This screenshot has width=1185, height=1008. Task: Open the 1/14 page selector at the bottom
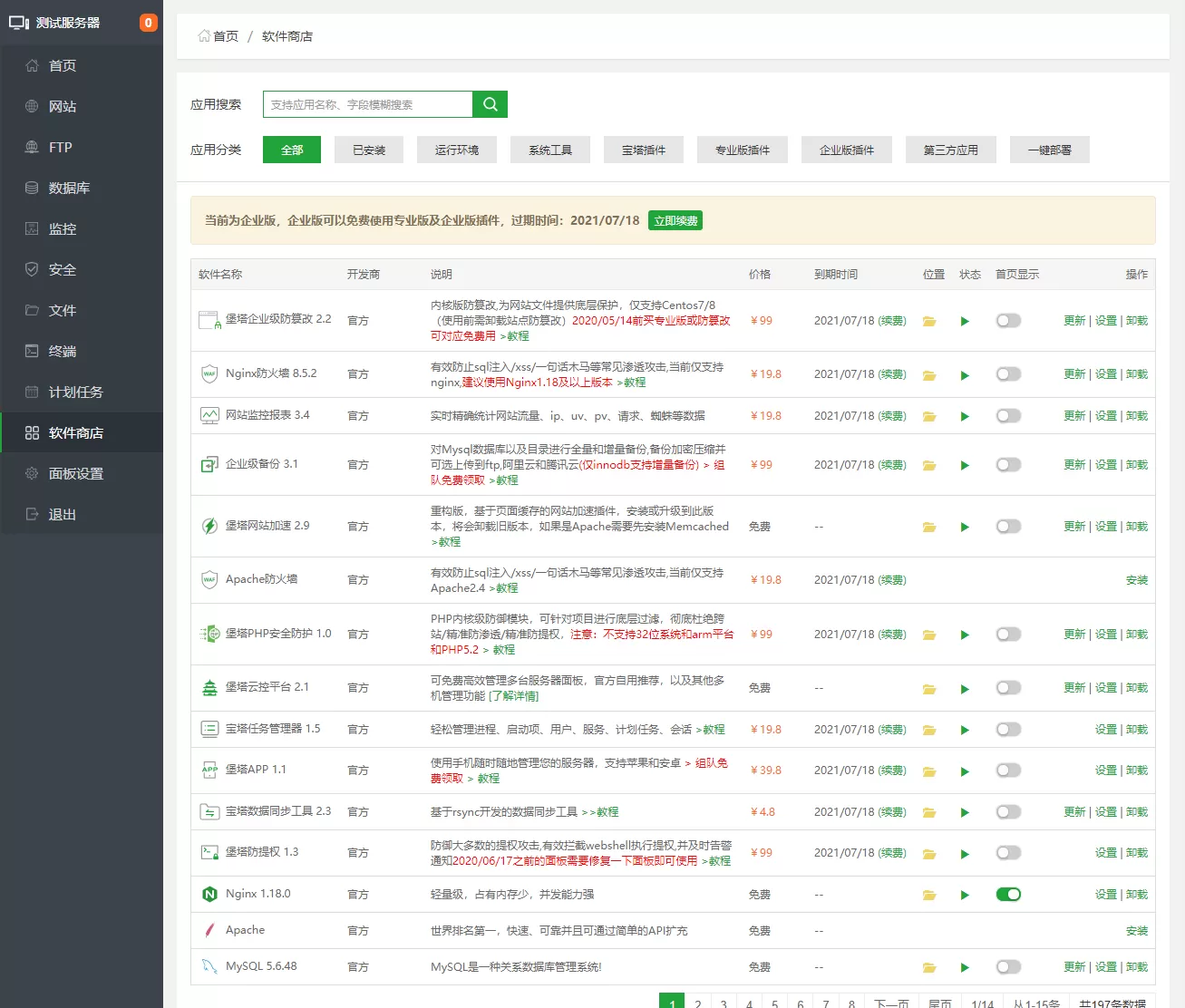(x=983, y=1003)
